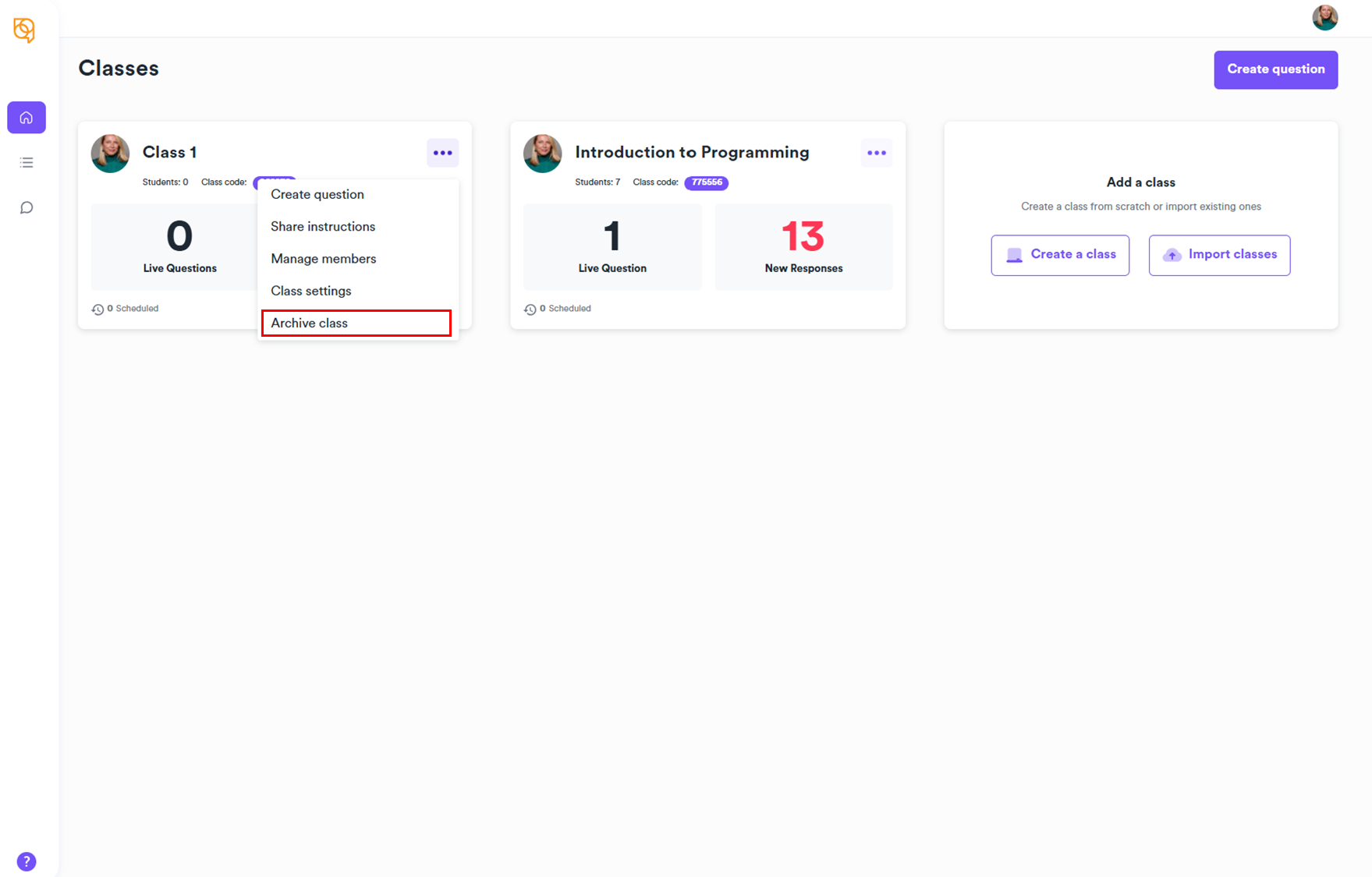This screenshot has width=1372, height=877.
Task: Expand the Introduction to Programming options menu
Action: click(x=876, y=153)
